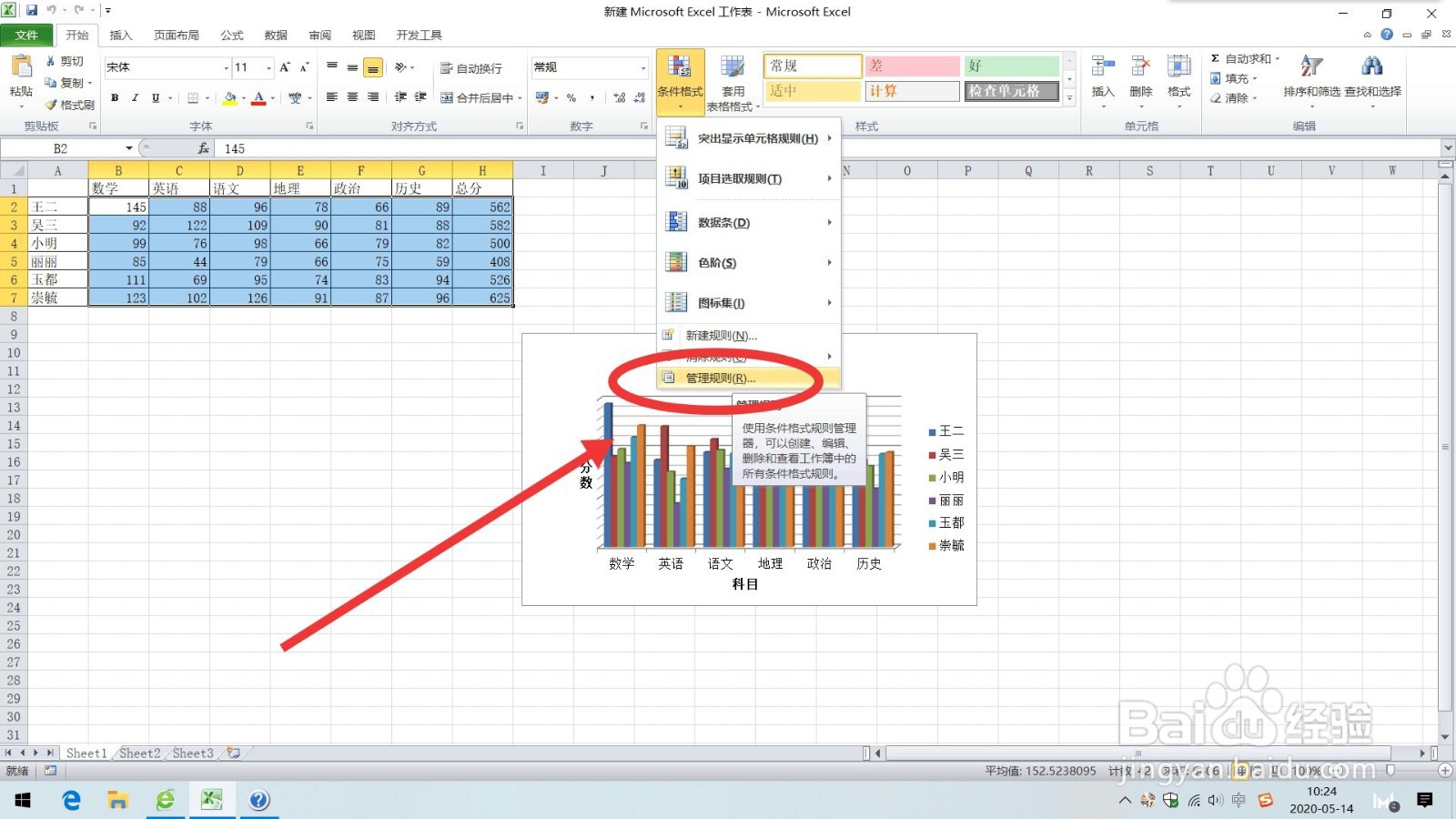Click the decrease indent icon

[400, 97]
